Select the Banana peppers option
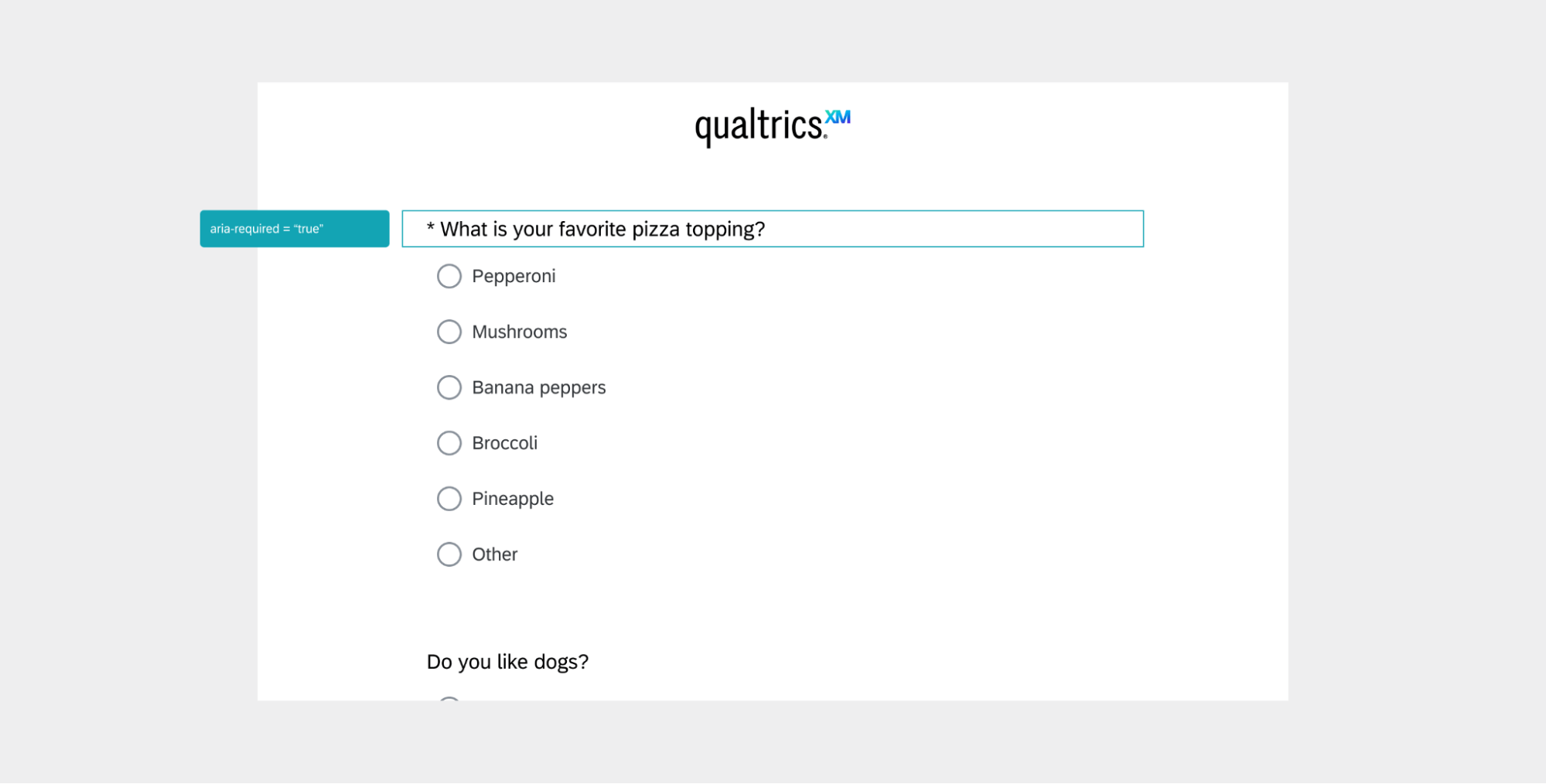The width and height of the screenshot is (1546, 784). pos(449,387)
